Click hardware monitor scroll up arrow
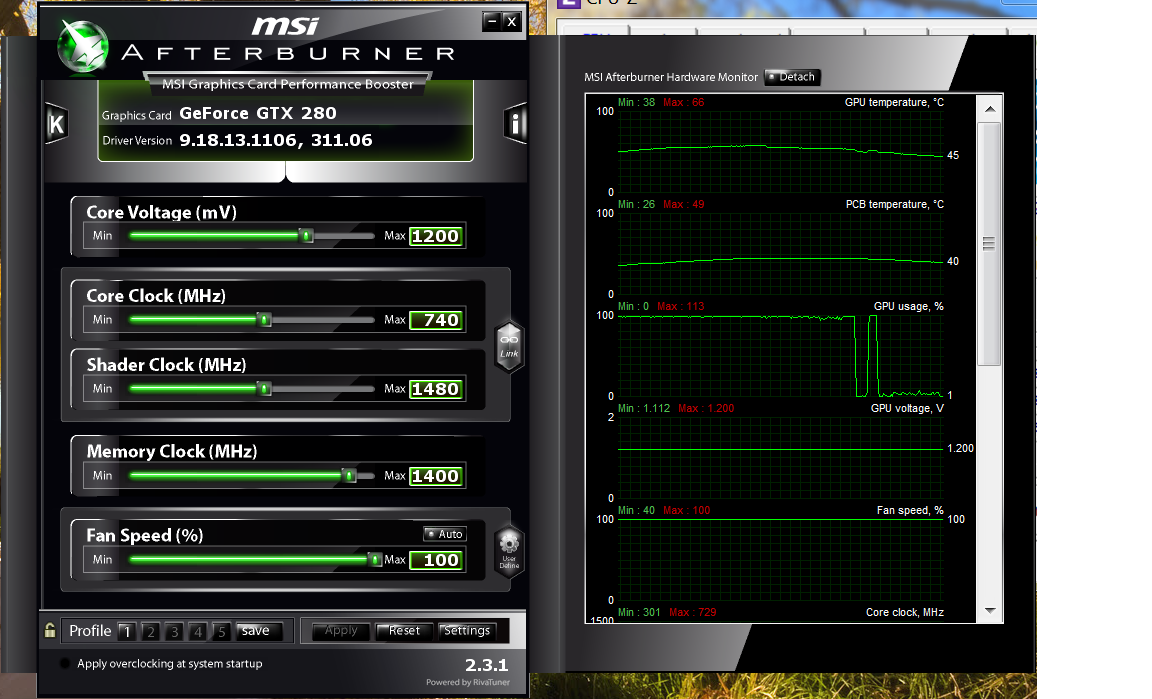 [990, 109]
